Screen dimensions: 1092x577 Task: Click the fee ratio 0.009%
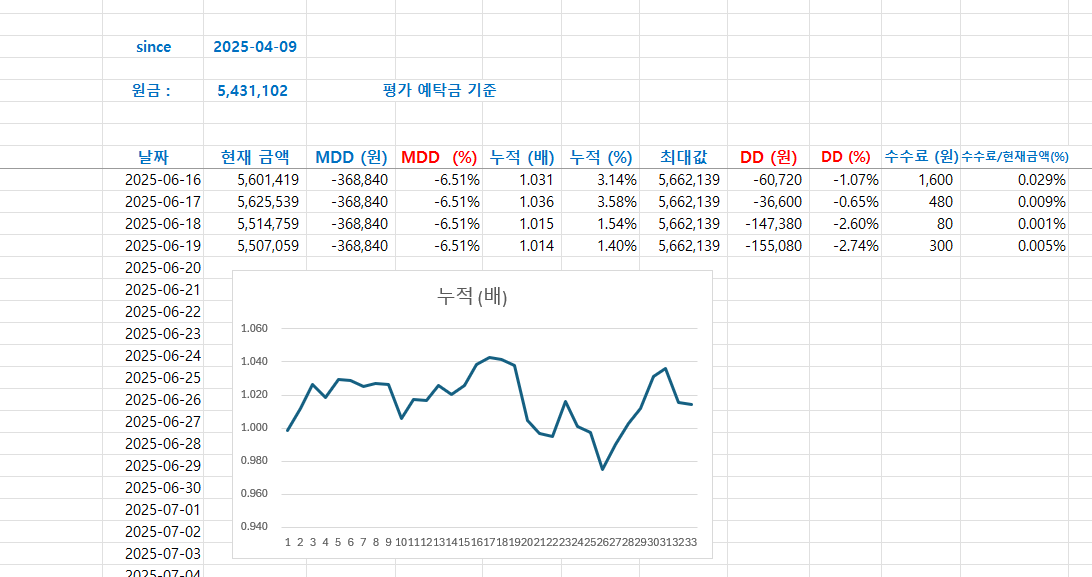coord(1041,202)
